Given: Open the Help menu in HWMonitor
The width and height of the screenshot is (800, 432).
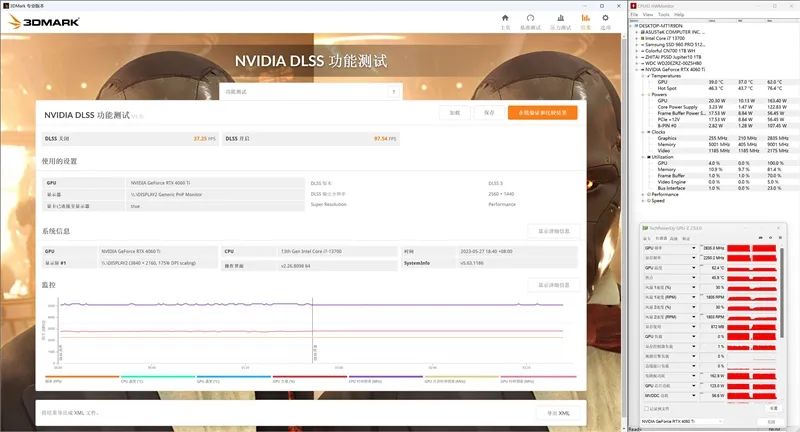Looking at the screenshot, I should (679, 15).
